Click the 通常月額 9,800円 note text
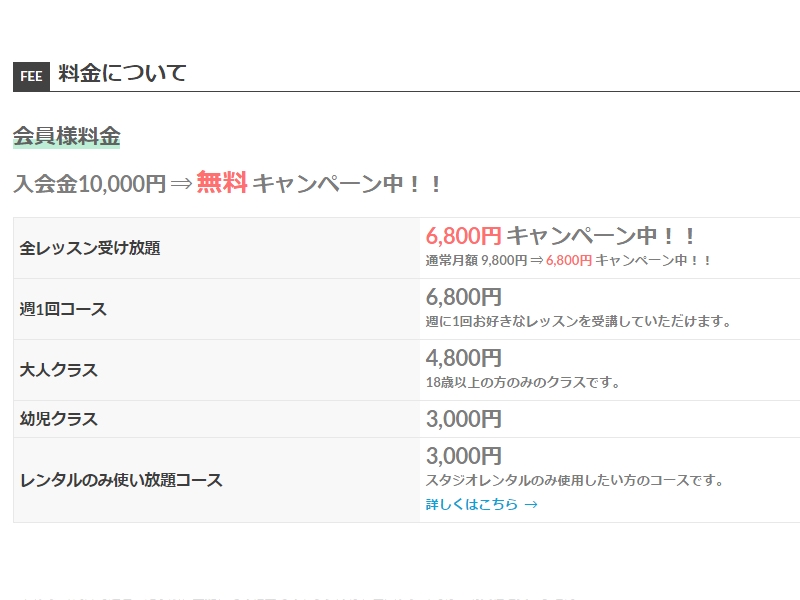Screen dimensions: 800x600 click(x=476, y=260)
